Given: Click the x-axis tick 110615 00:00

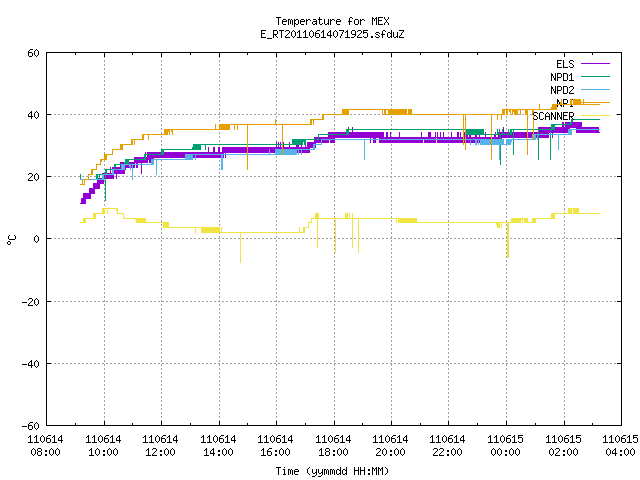Looking at the screenshot, I should pos(506,446).
